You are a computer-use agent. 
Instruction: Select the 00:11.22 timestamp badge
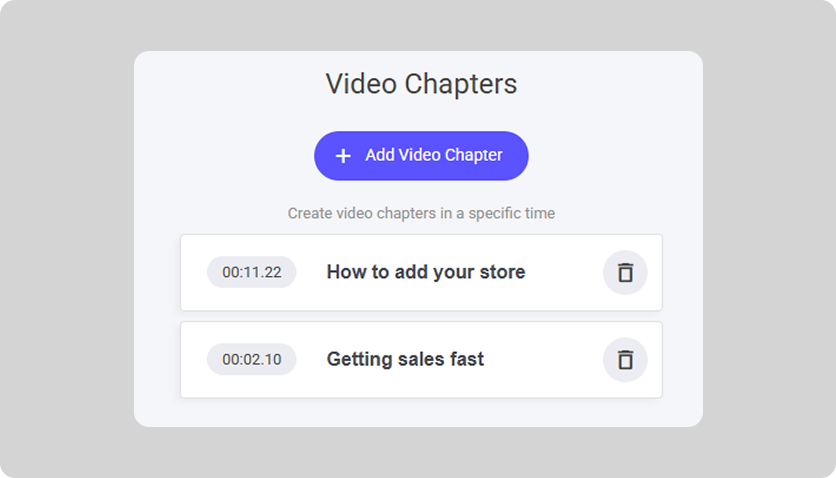tap(251, 272)
